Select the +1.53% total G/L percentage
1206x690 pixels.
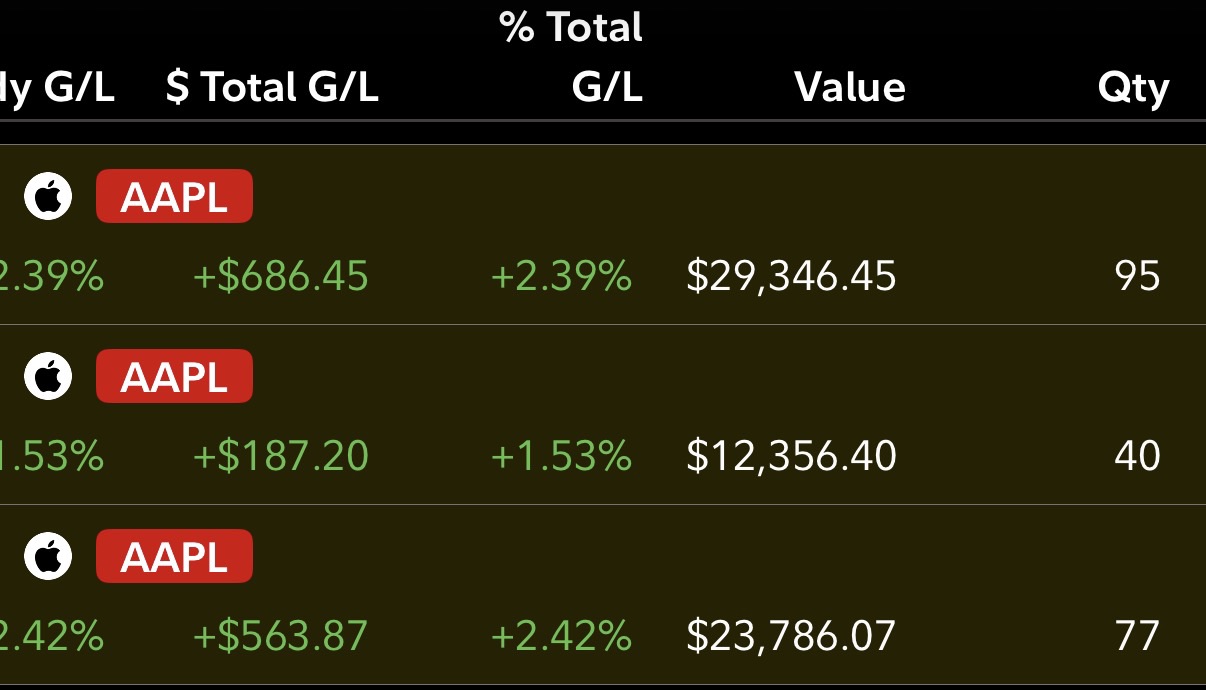click(562, 455)
